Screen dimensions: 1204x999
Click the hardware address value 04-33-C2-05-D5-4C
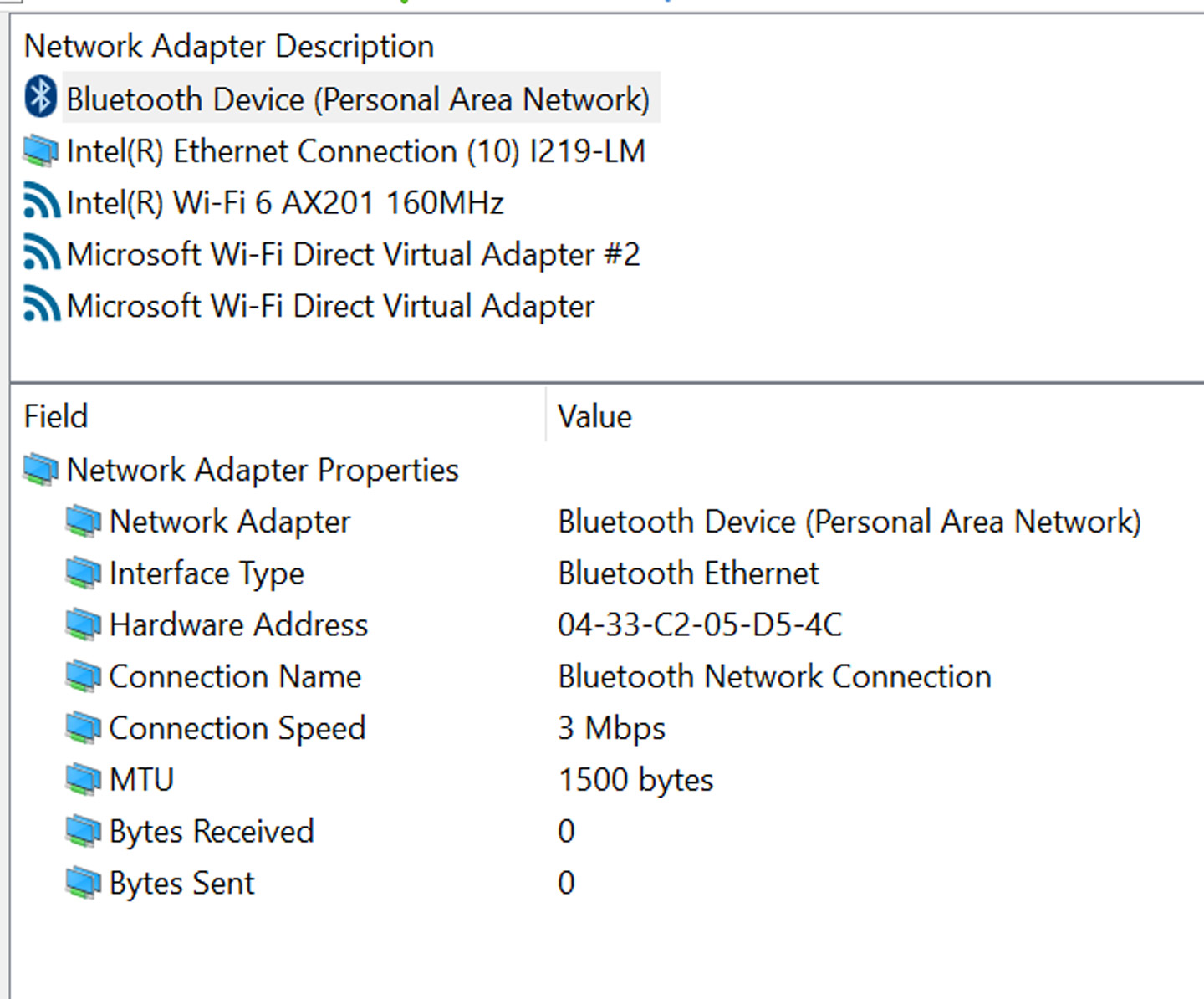point(700,624)
